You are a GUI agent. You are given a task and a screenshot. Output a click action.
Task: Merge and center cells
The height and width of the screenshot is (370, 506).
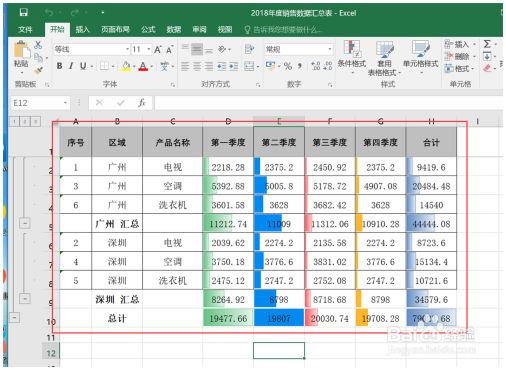(249, 66)
